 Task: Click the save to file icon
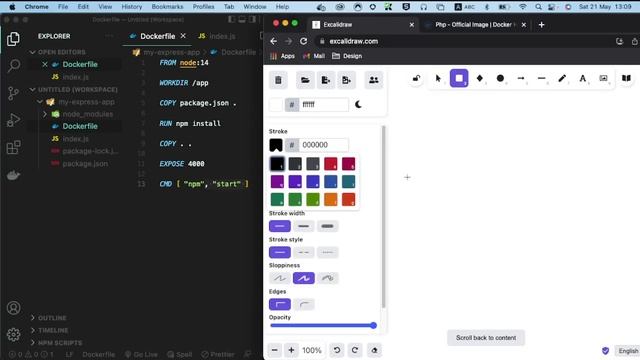click(x=326, y=80)
